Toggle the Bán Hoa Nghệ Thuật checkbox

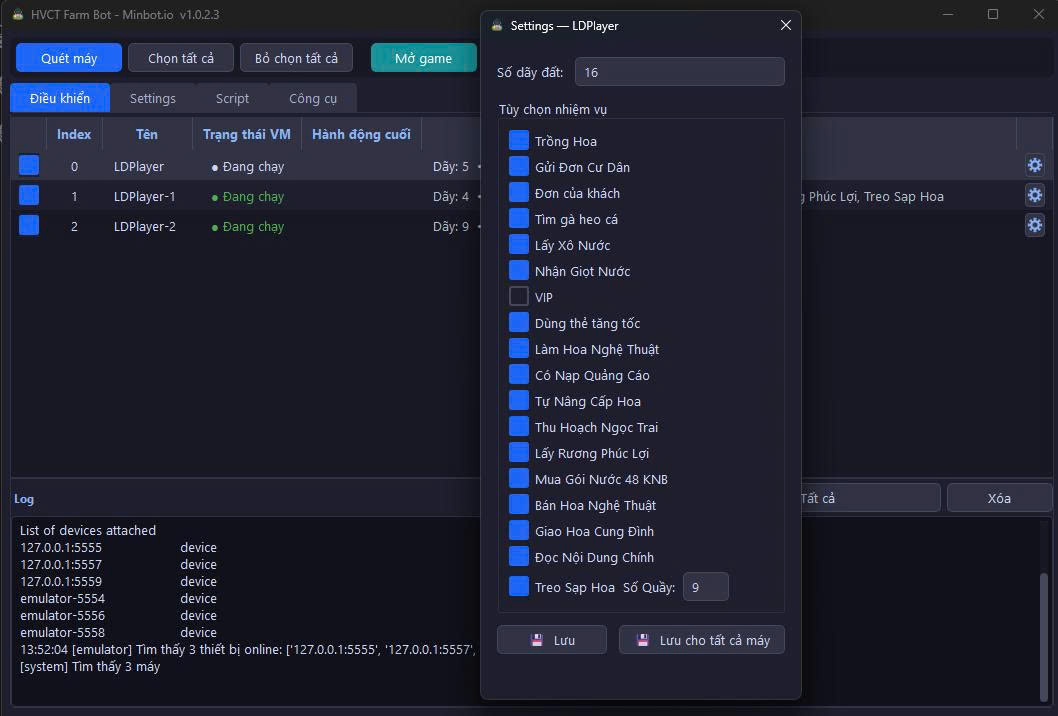tap(518, 504)
